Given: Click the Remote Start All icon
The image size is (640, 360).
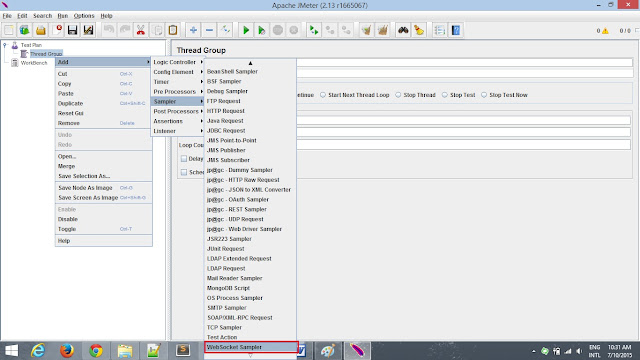Looking at the screenshot, I should (x=314, y=30).
